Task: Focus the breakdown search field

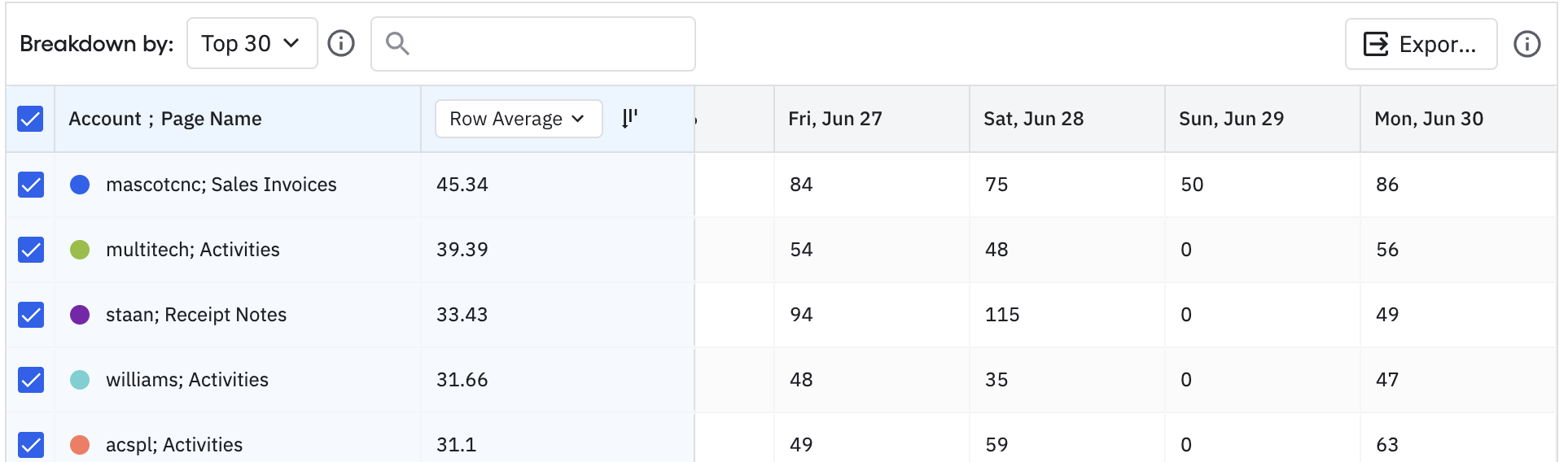Action: pos(545,43)
